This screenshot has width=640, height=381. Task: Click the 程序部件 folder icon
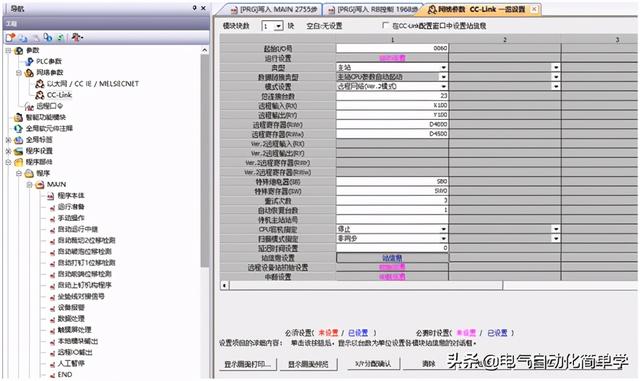[x=19, y=162]
